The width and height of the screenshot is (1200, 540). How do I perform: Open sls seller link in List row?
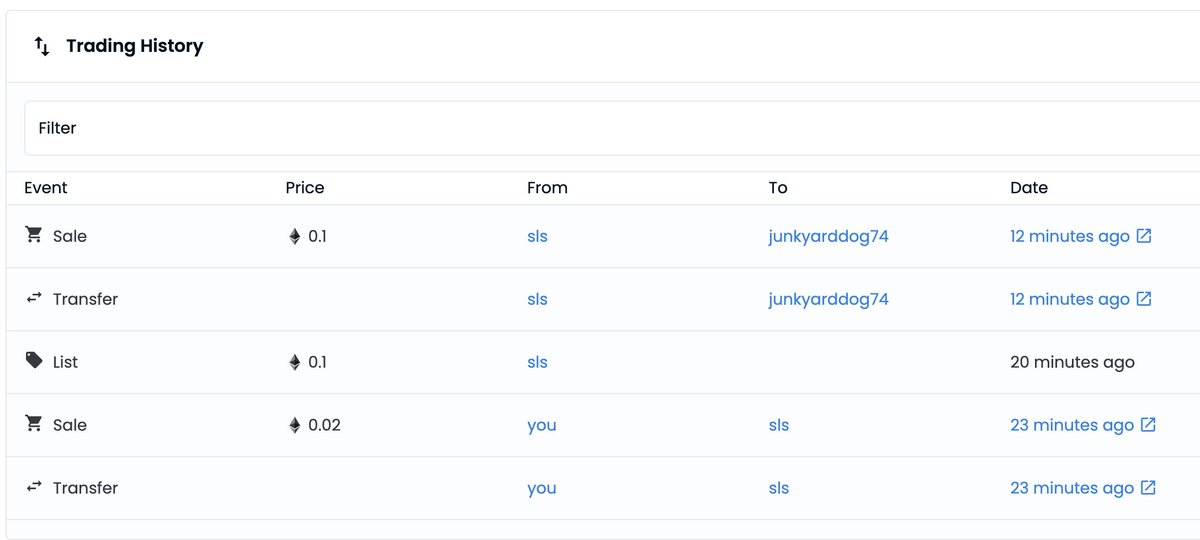coord(537,362)
